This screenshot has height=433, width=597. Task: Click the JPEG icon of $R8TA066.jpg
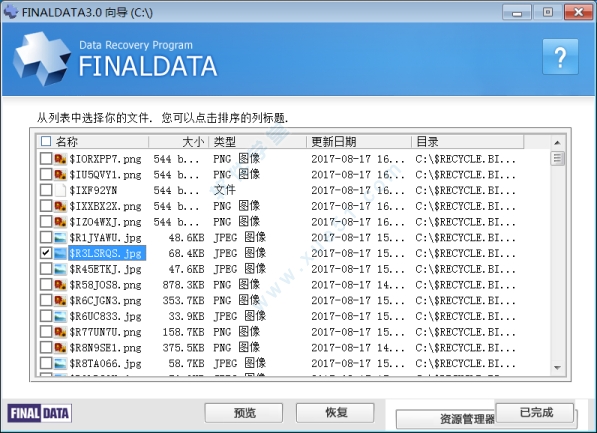click(x=60, y=363)
